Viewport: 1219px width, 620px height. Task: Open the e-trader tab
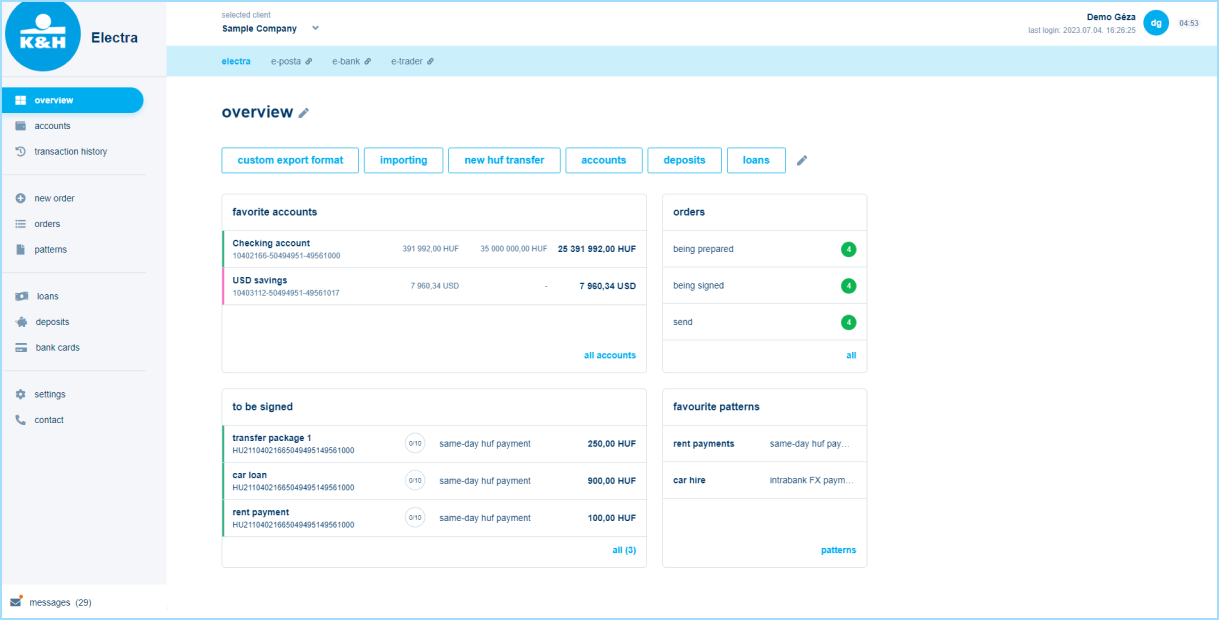click(x=407, y=61)
